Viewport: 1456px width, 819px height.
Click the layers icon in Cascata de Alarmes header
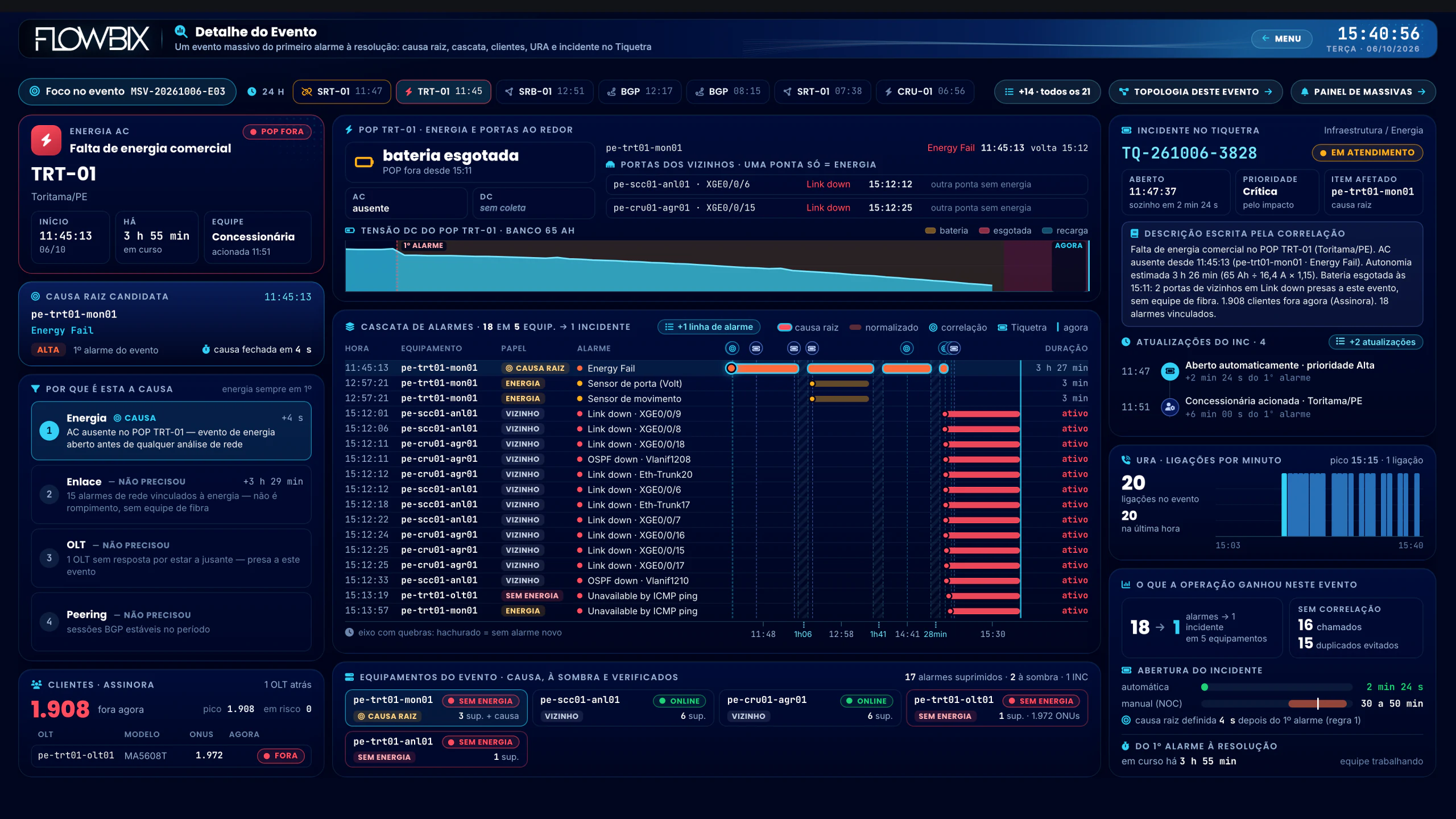pyautogui.click(x=350, y=326)
